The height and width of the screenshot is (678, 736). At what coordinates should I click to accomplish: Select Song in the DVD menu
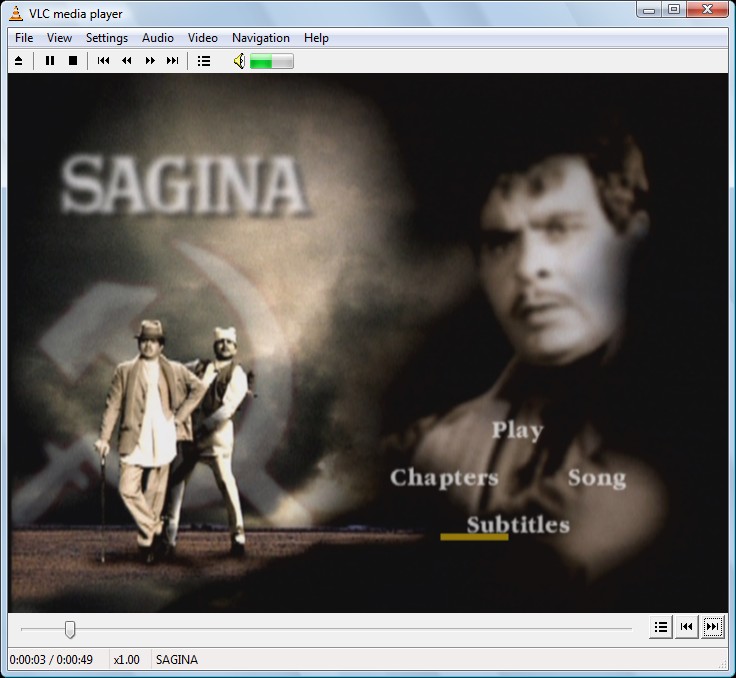[597, 478]
